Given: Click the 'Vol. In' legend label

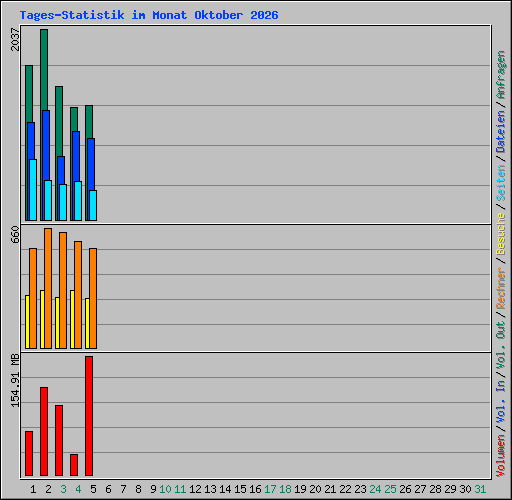Looking at the screenshot, I should coord(501,402).
